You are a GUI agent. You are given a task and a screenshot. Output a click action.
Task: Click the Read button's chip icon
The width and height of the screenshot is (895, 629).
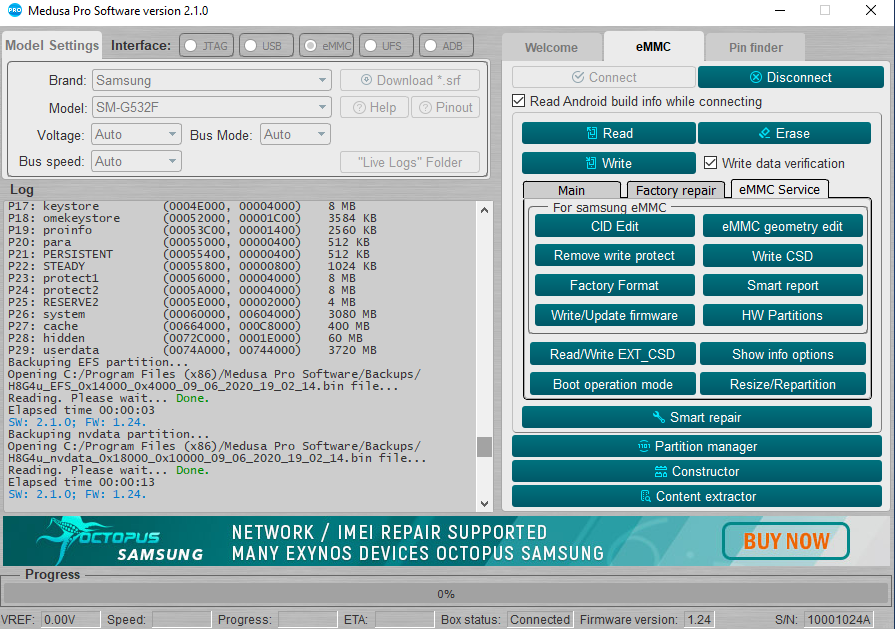592,133
